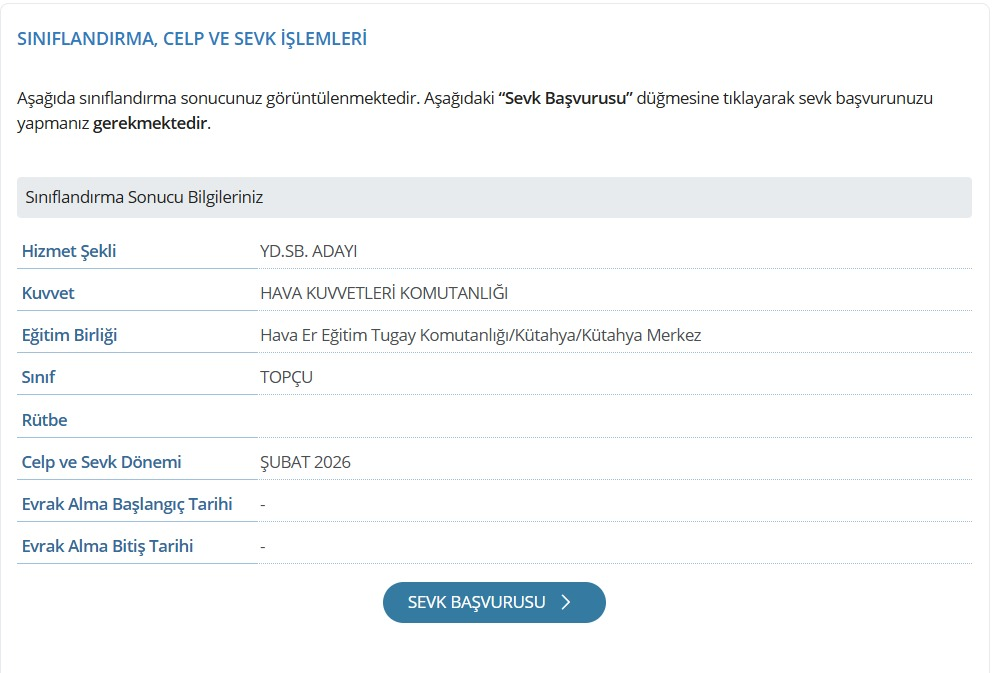Screen dimensions: 994x673
Task: Click the Evrak Alma Bitiş Tarihi label
Action: point(107,546)
